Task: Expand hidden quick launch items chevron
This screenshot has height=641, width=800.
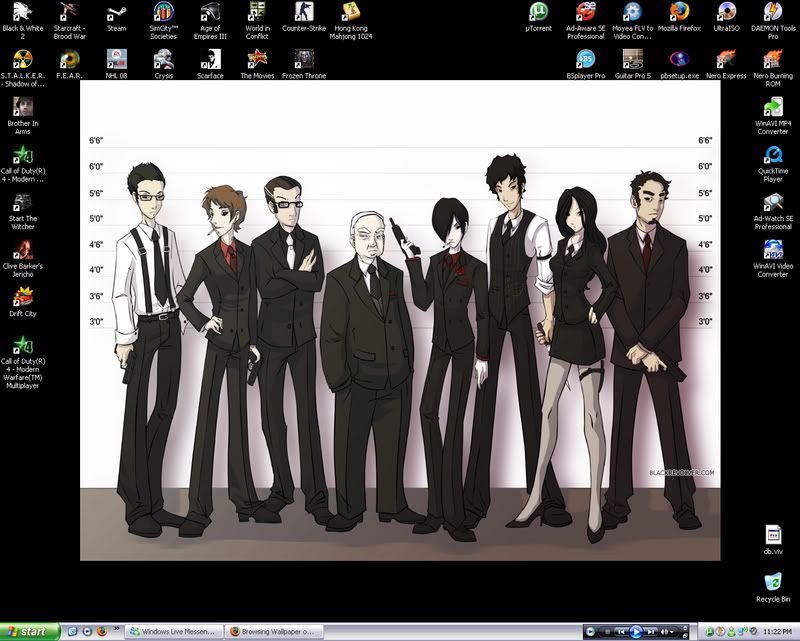Action: tap(116, 628)
